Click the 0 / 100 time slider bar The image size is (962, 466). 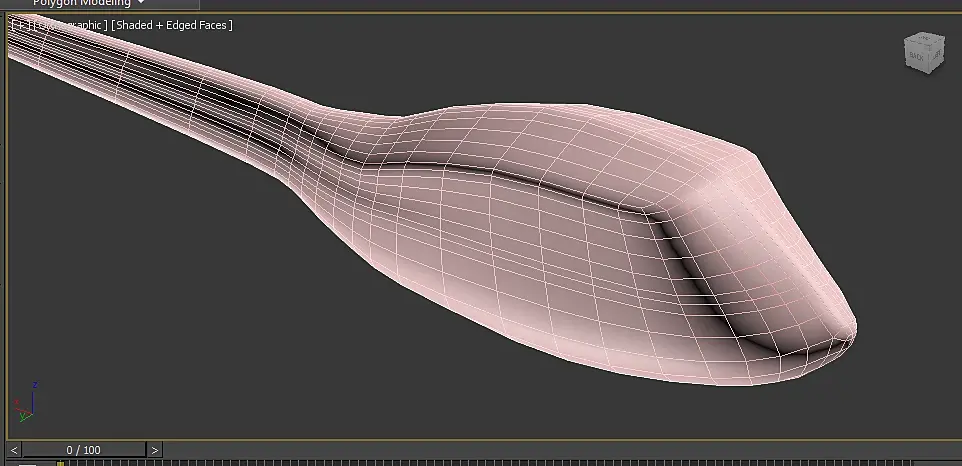tap(83, 450)
